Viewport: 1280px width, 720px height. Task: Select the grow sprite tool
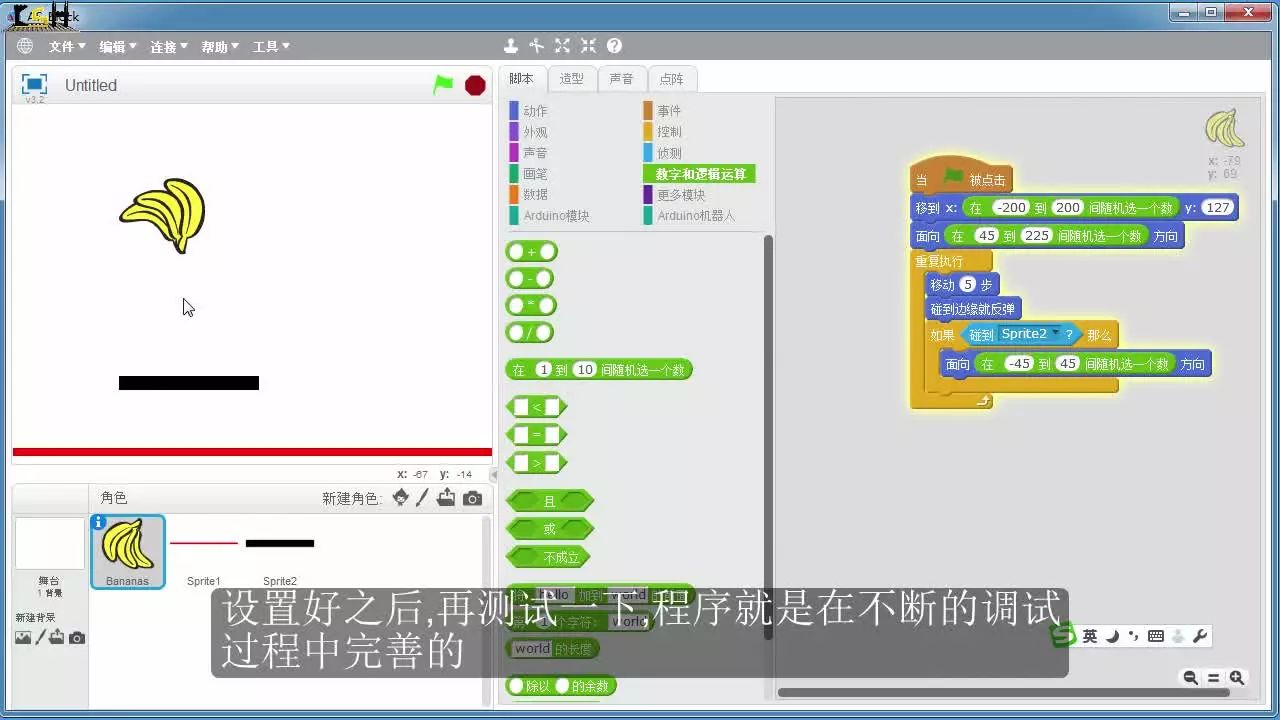(x=563, y=46)
